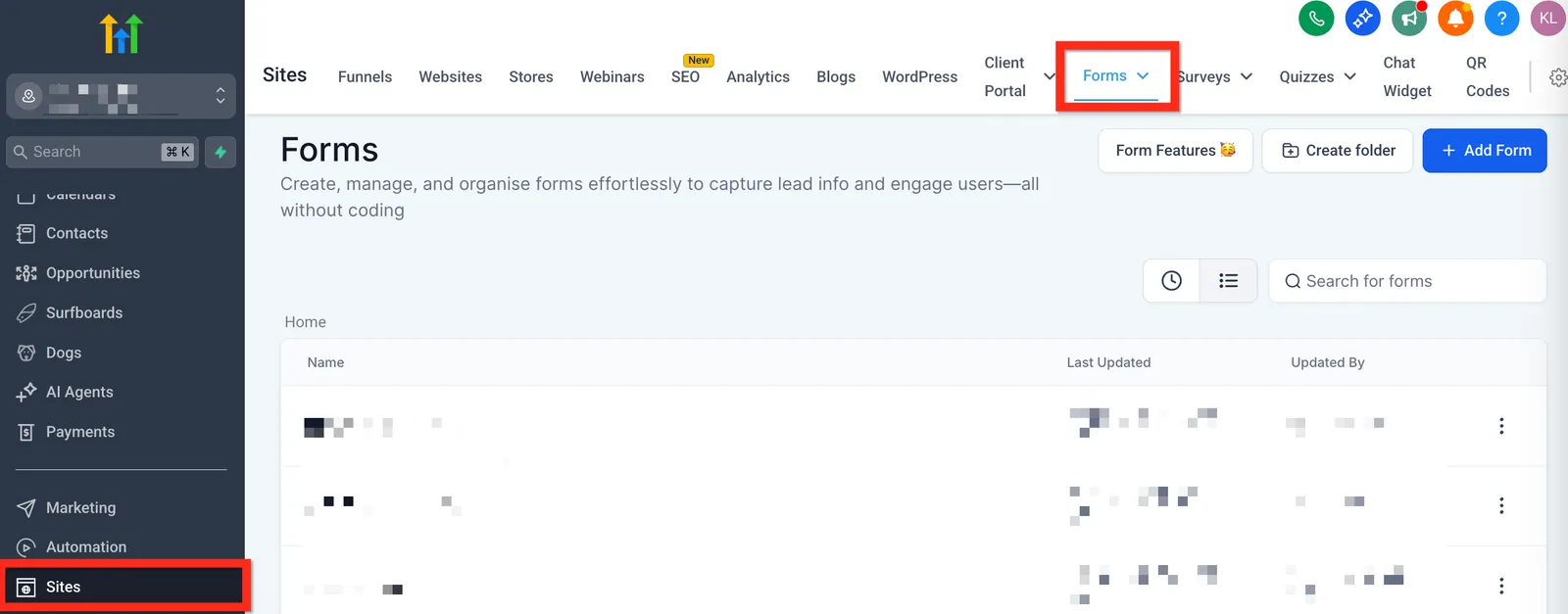
Task: Click the Search for forms field
Action: [x=1407, y=281]
